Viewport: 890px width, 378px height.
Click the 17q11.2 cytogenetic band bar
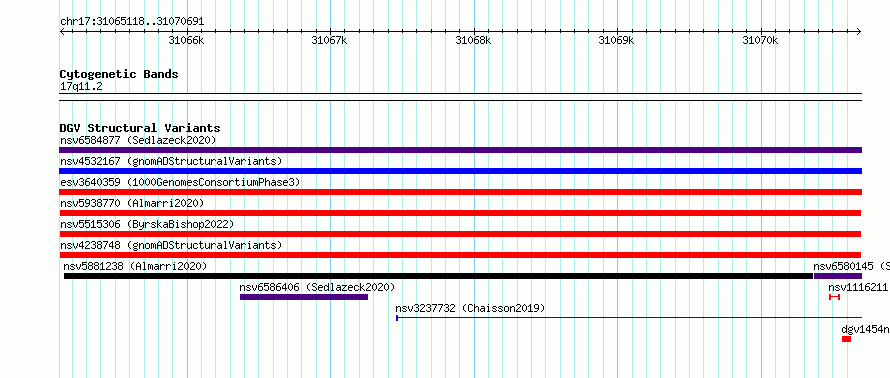tap(460, 97)
